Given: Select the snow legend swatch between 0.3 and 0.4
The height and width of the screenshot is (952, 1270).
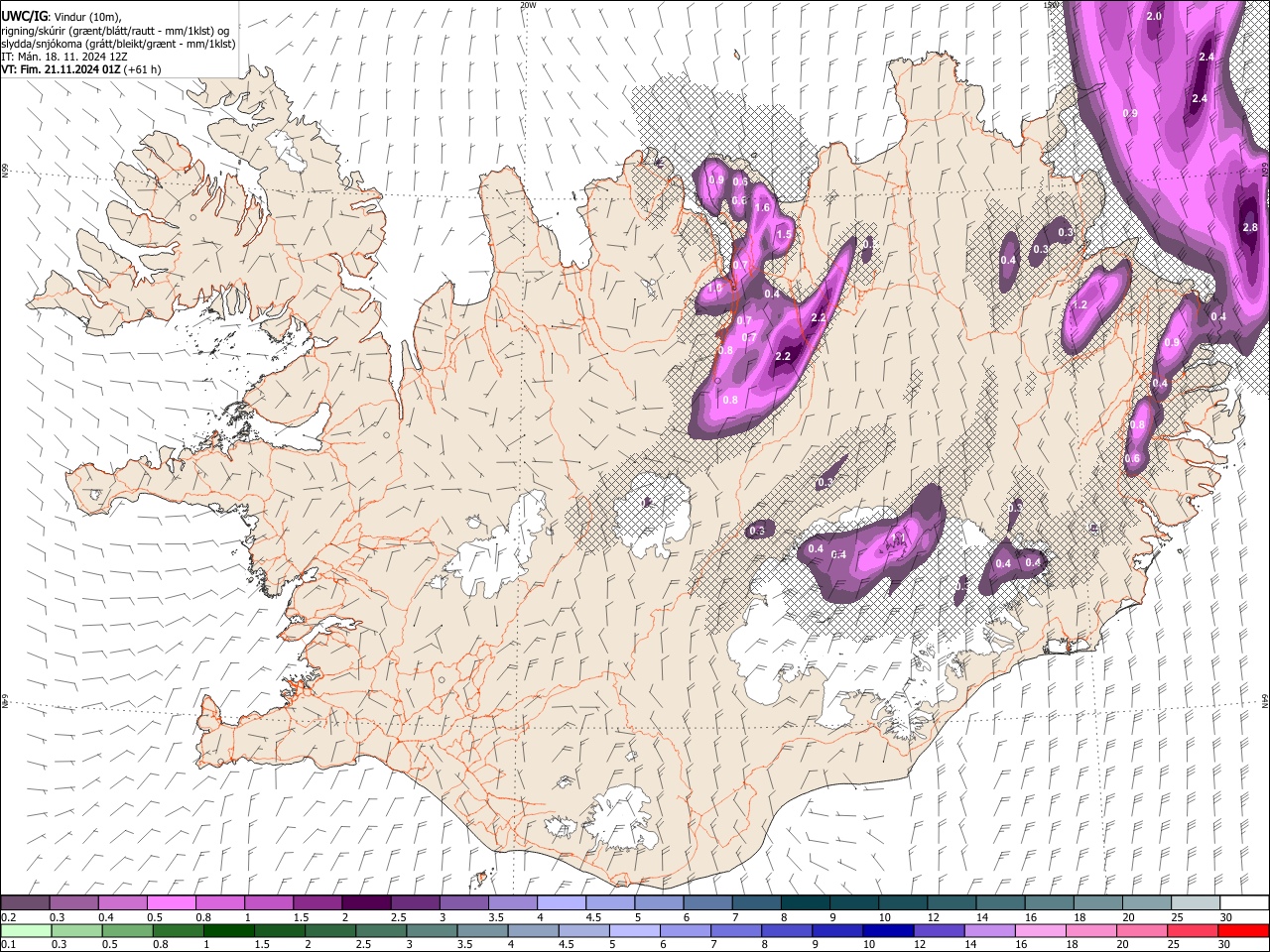Looking at the screenshot, I should 74,903.
